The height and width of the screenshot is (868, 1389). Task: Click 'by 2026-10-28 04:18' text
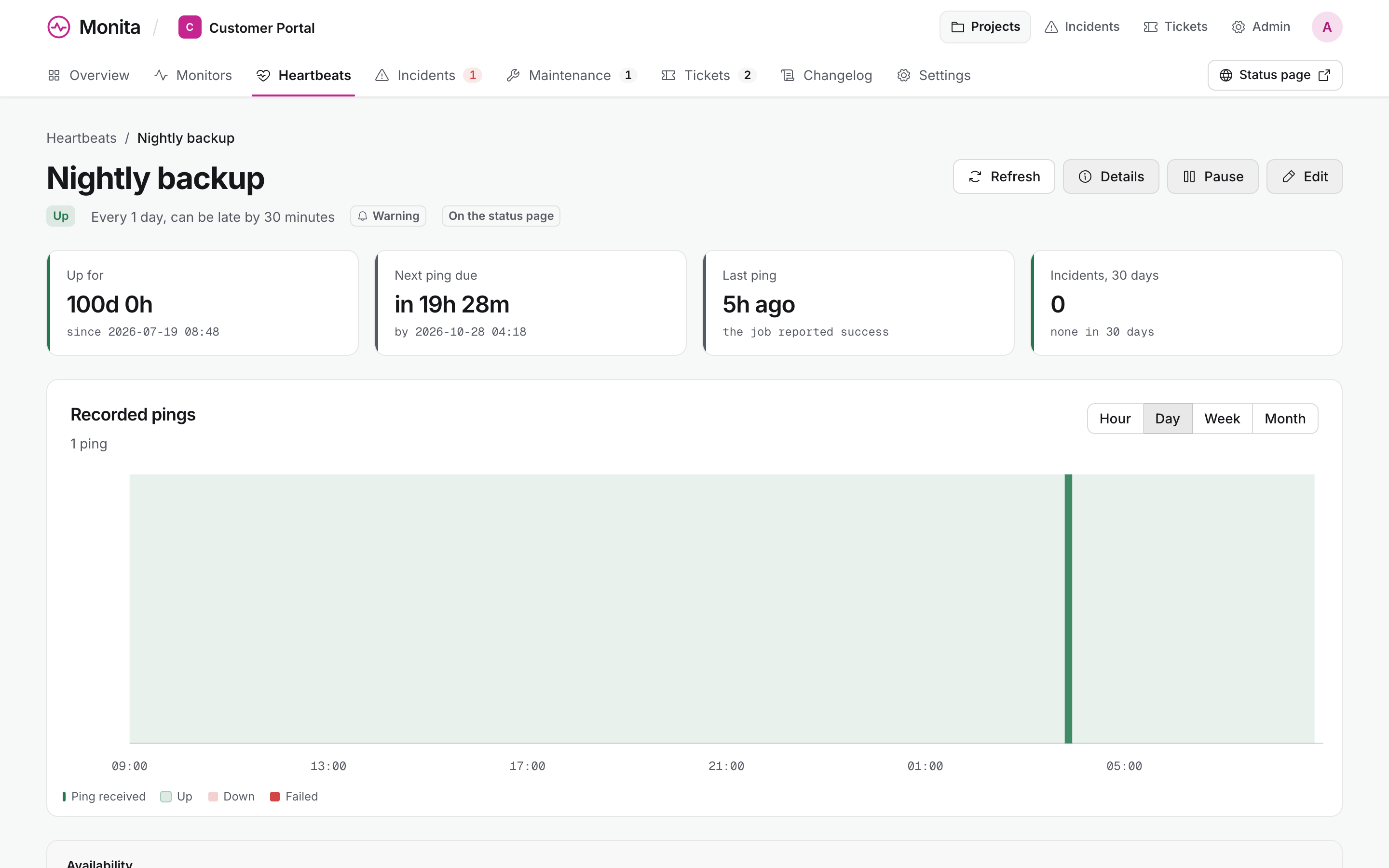tap(460, 332)
